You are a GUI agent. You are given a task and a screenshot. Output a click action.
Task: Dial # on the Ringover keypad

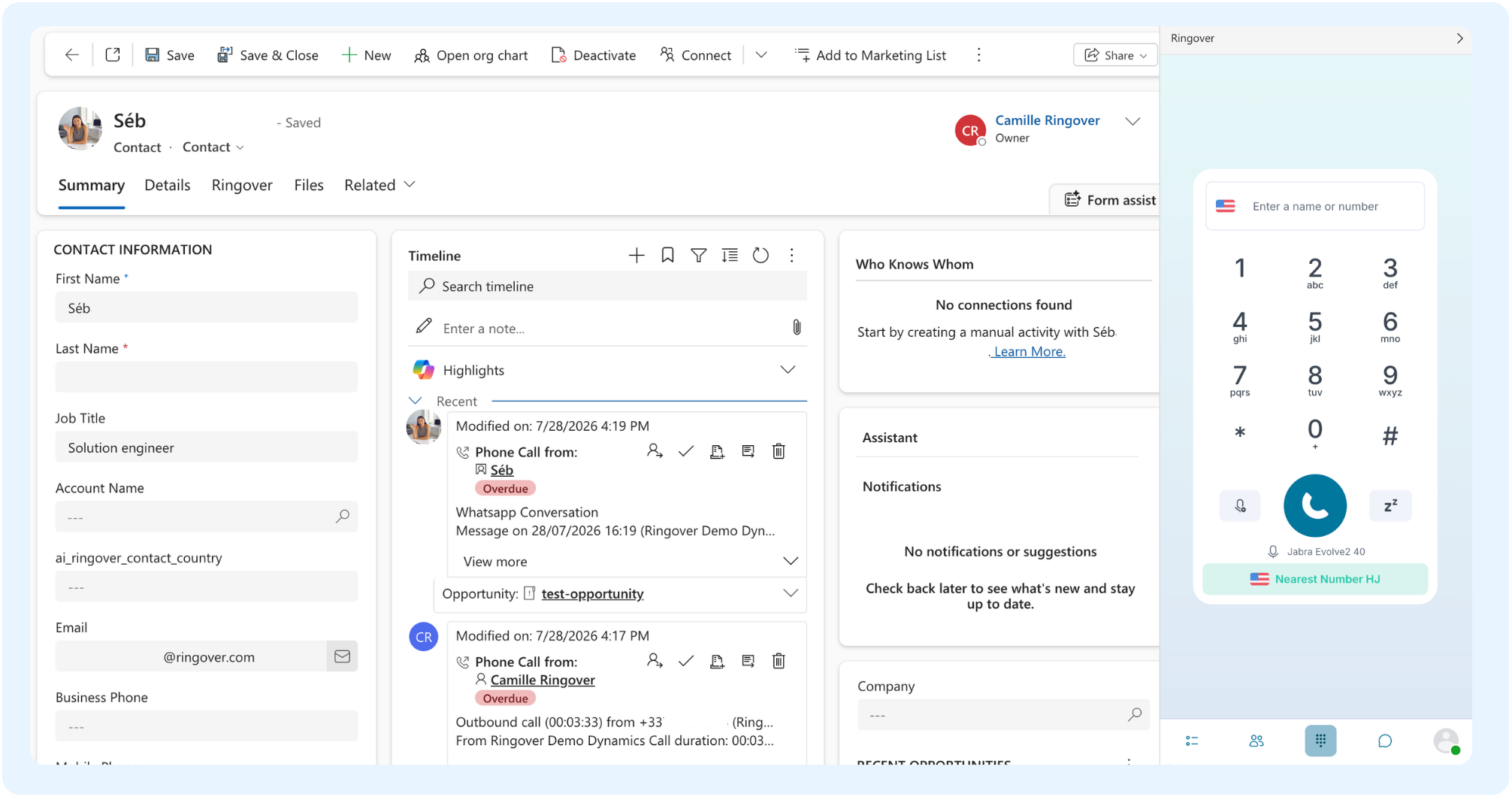tap(1390, 435)
